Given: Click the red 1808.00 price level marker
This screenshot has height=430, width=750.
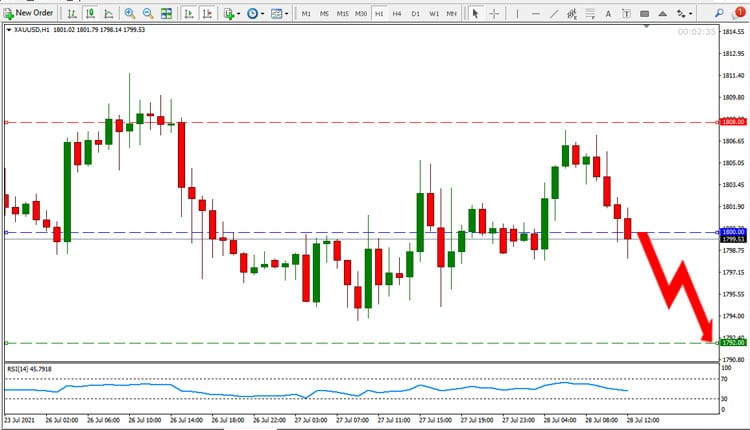Looking at the screenshot, I should coord(733,122).
